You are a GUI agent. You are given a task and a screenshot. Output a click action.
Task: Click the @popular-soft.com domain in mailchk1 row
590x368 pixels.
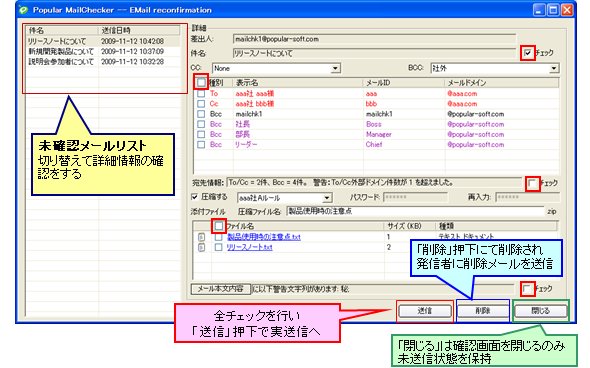coord(475,114)
